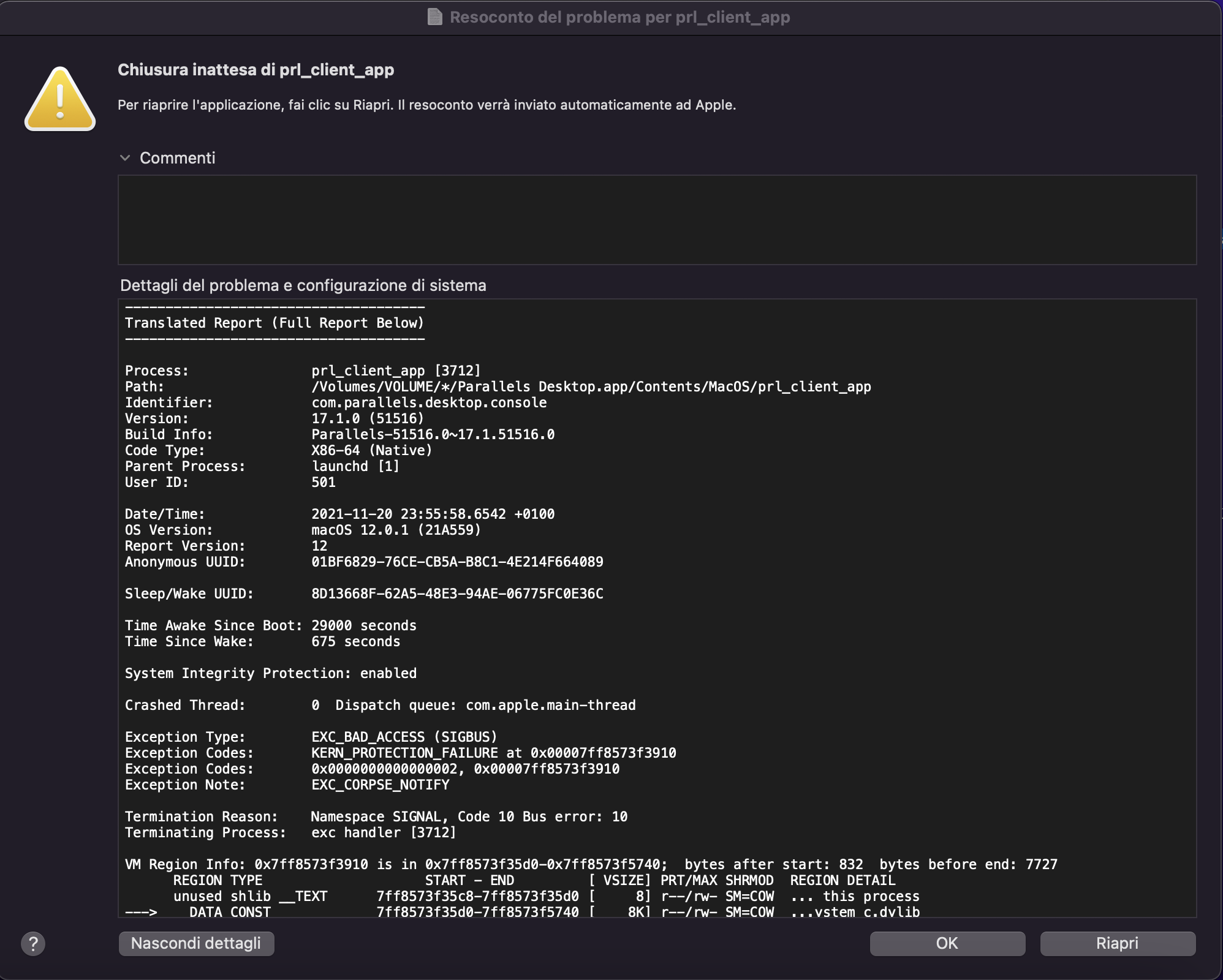Click version value '17.1.0 (51516)'
1223x980 pixels.
[x=368, y=418]
